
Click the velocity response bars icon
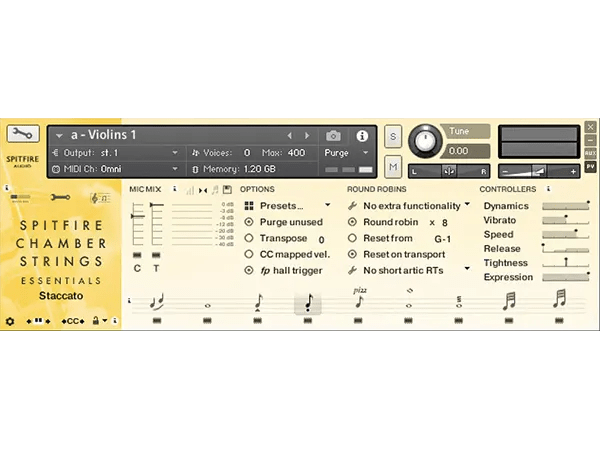pos(190,190)
